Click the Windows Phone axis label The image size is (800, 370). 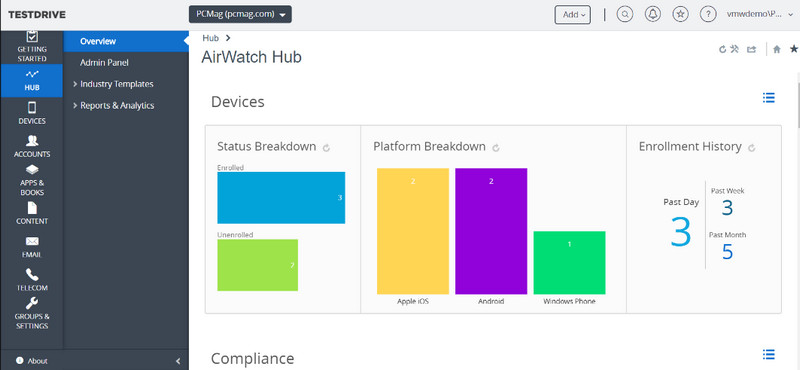tap(569, 302)
